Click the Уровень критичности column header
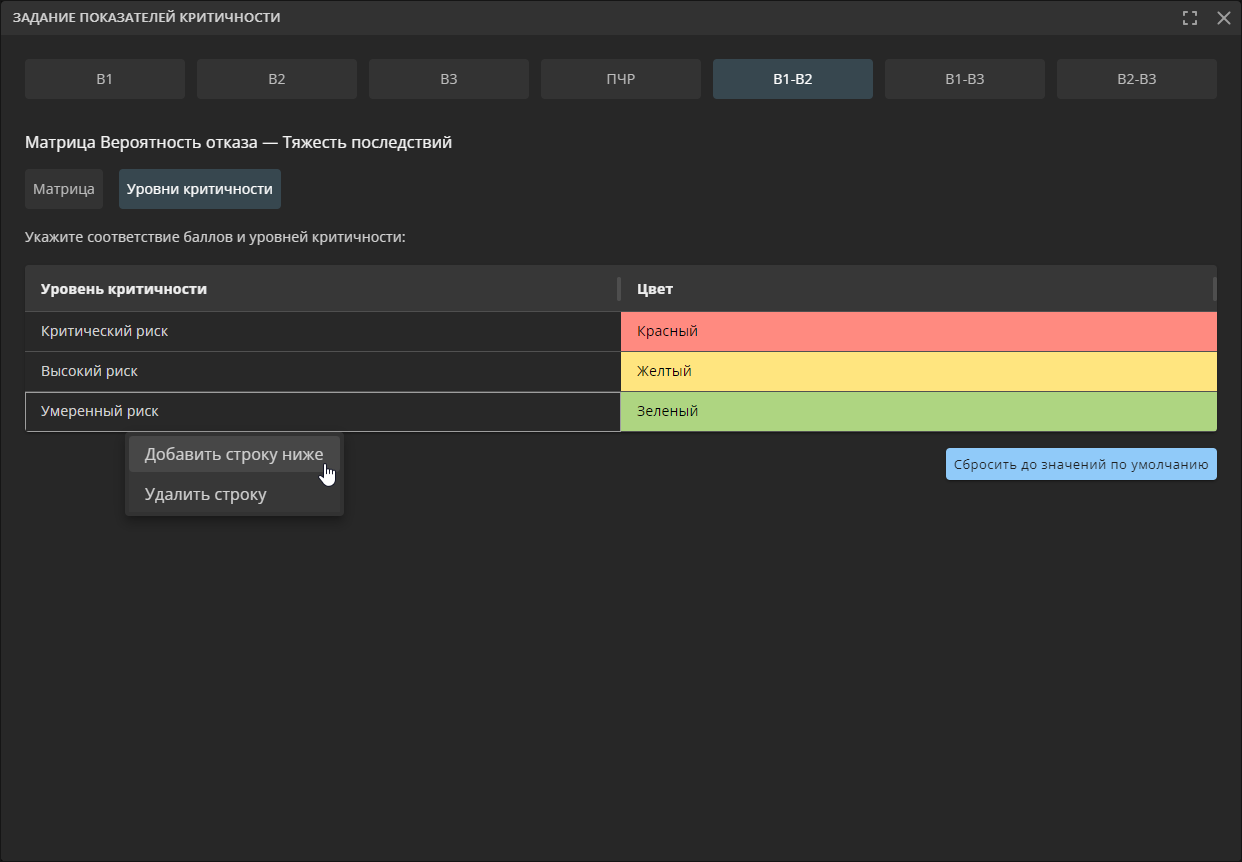The height and width of the screenshot is (862, 1242). click(323, 289)
